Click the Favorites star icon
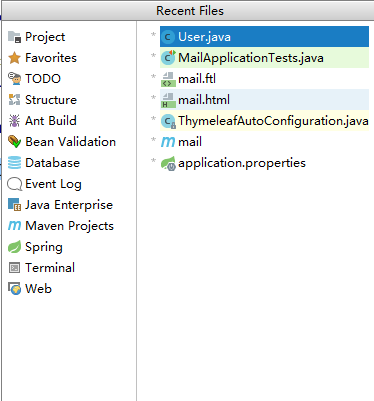 (14, 58)
